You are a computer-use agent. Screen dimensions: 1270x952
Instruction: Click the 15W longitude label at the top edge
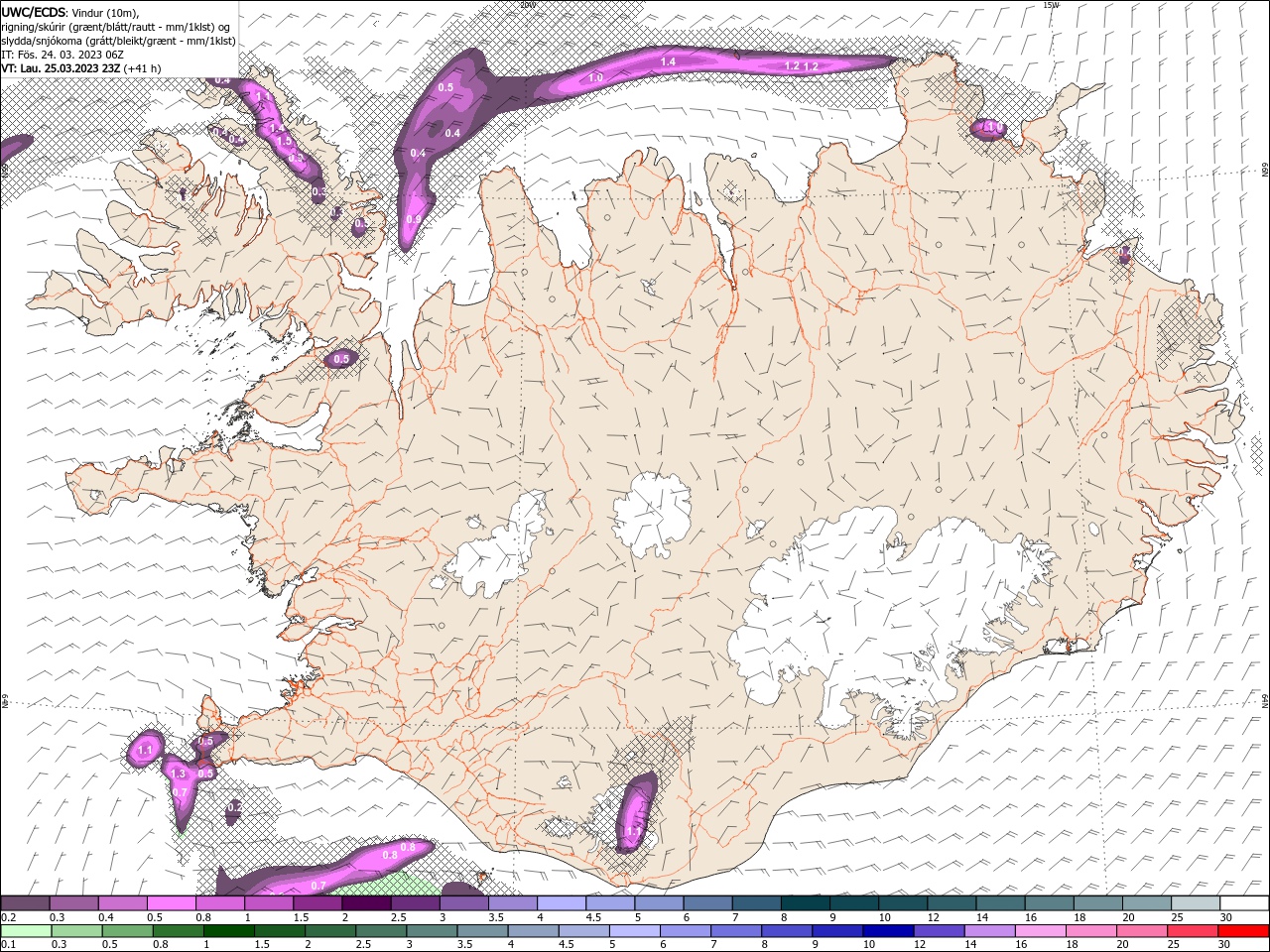[1051, 5]
